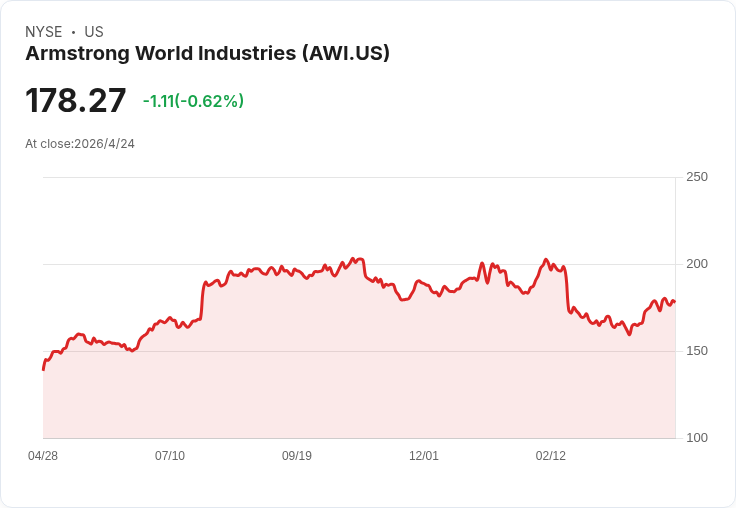The height and width of the screenshot is (508, 736).
Task: Select the -1.11(-0.62%) price change text
Action: pos(193,101)
